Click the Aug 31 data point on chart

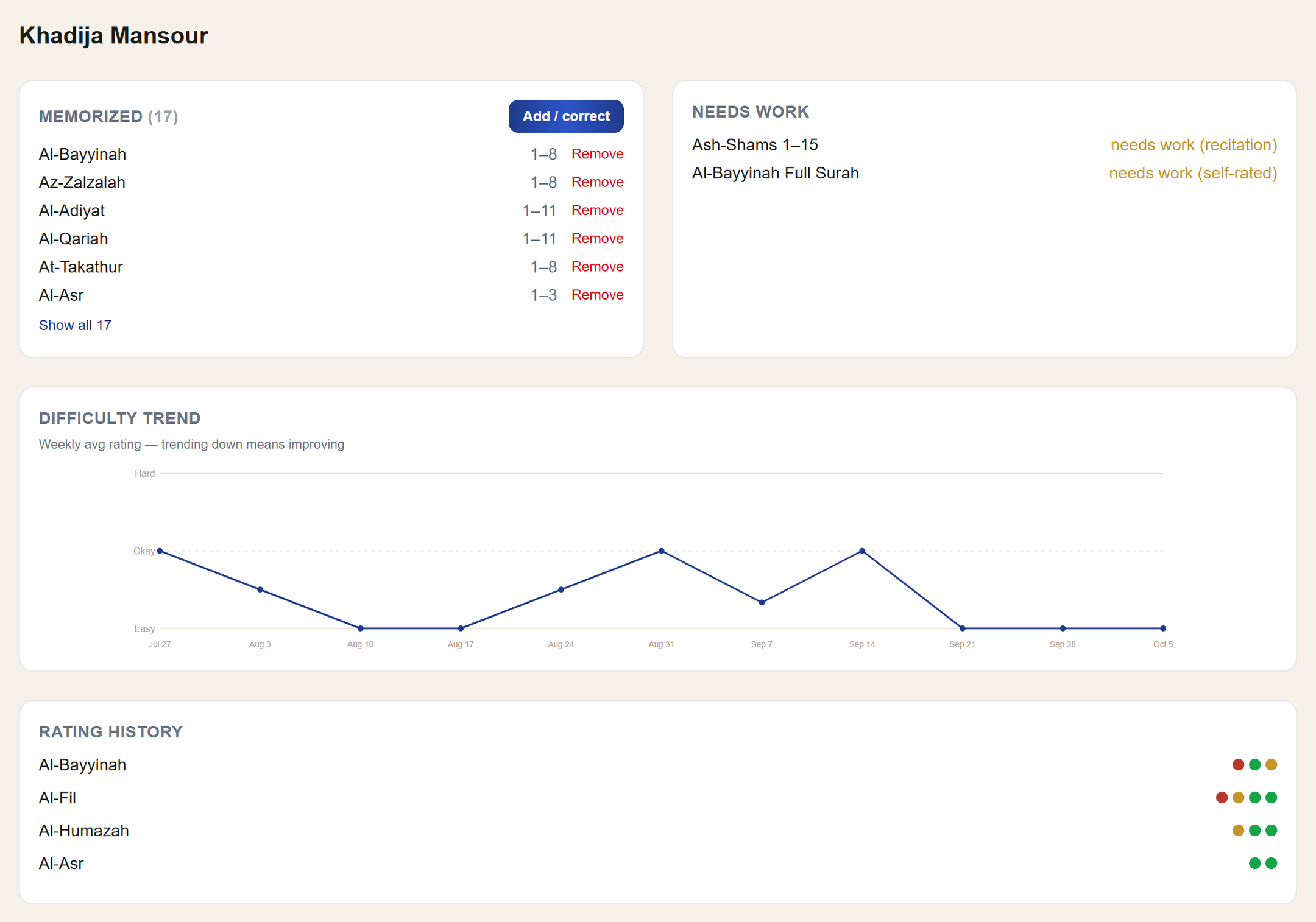tap(662, 551)
